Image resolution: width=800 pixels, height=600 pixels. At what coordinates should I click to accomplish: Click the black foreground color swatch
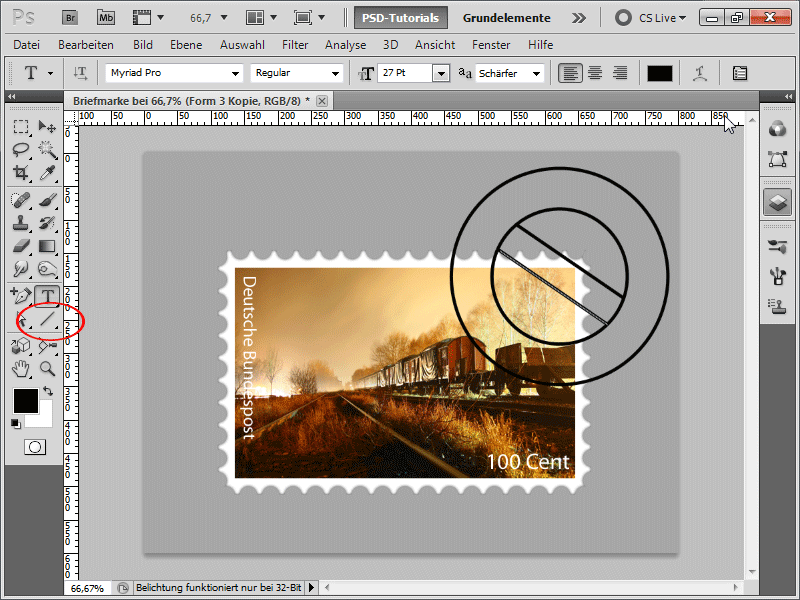click(x=26, y=401)
